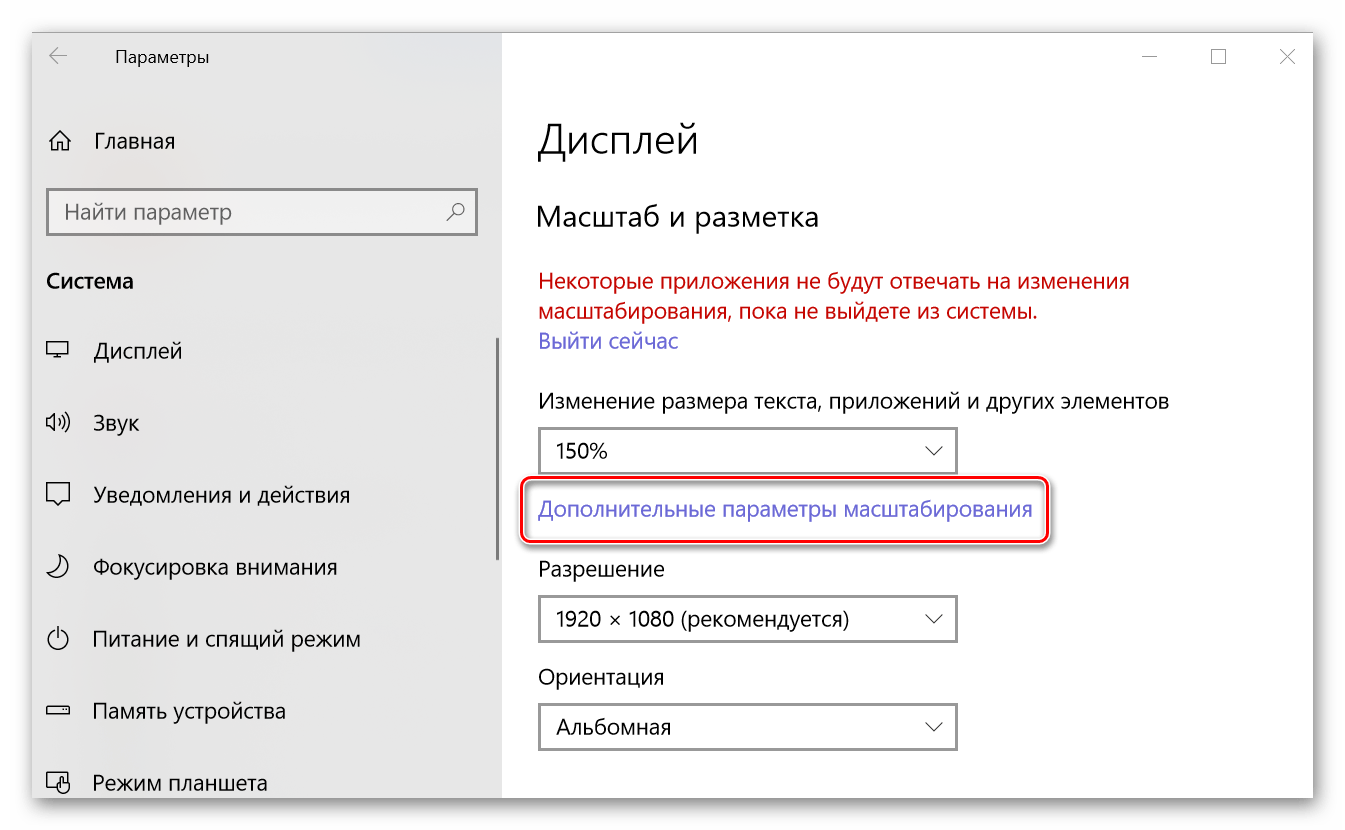
Task: Click the sidebar vertical scrollbar
Action: tap(497, 450)
